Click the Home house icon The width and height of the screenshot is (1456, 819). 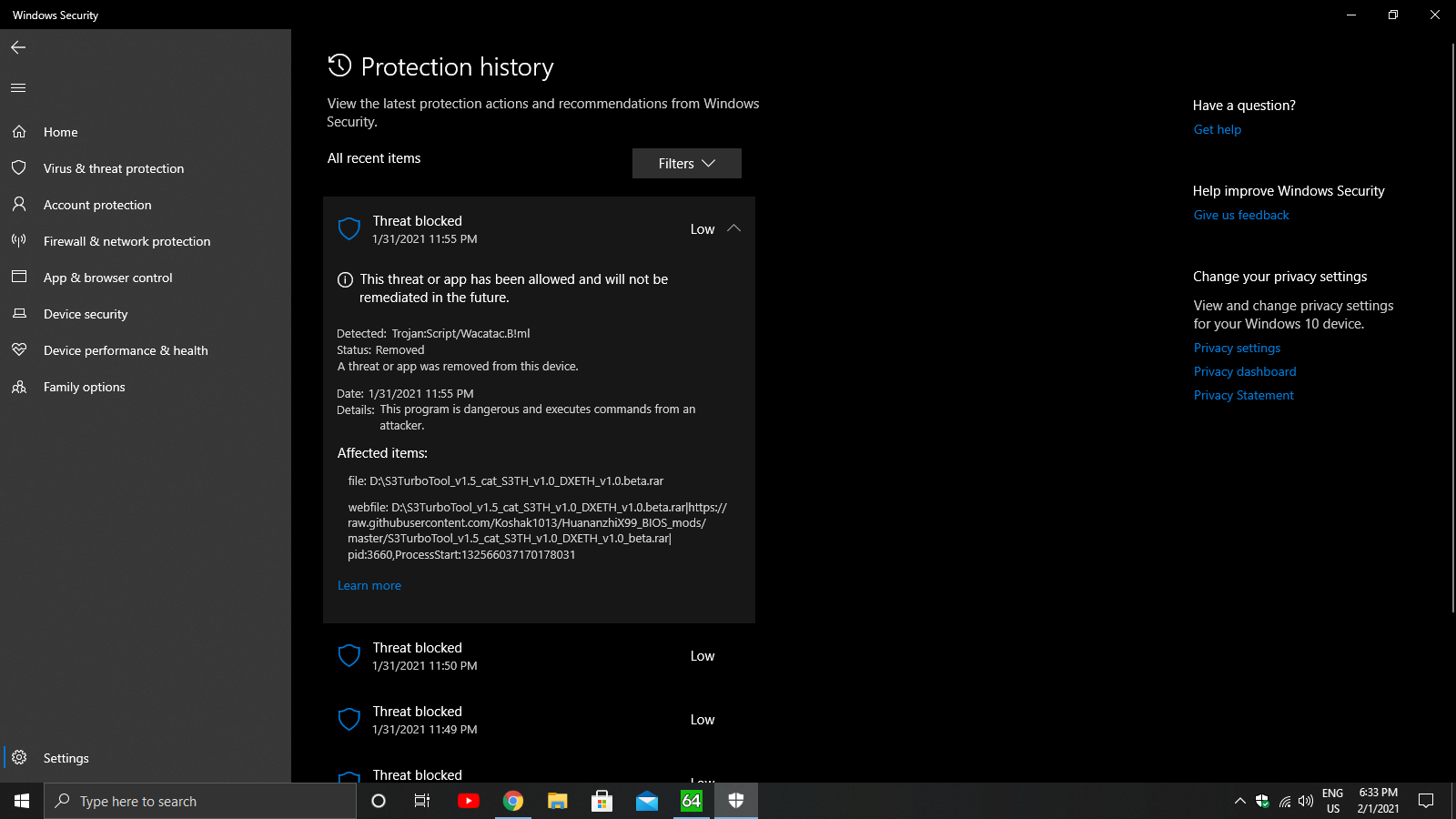19,132
